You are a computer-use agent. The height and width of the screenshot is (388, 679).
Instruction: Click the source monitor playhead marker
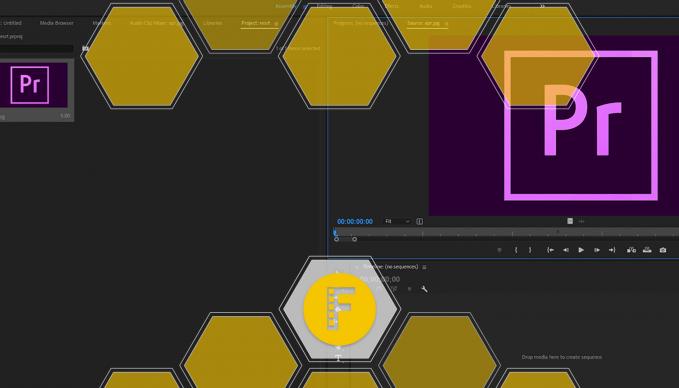pos(335,233)
